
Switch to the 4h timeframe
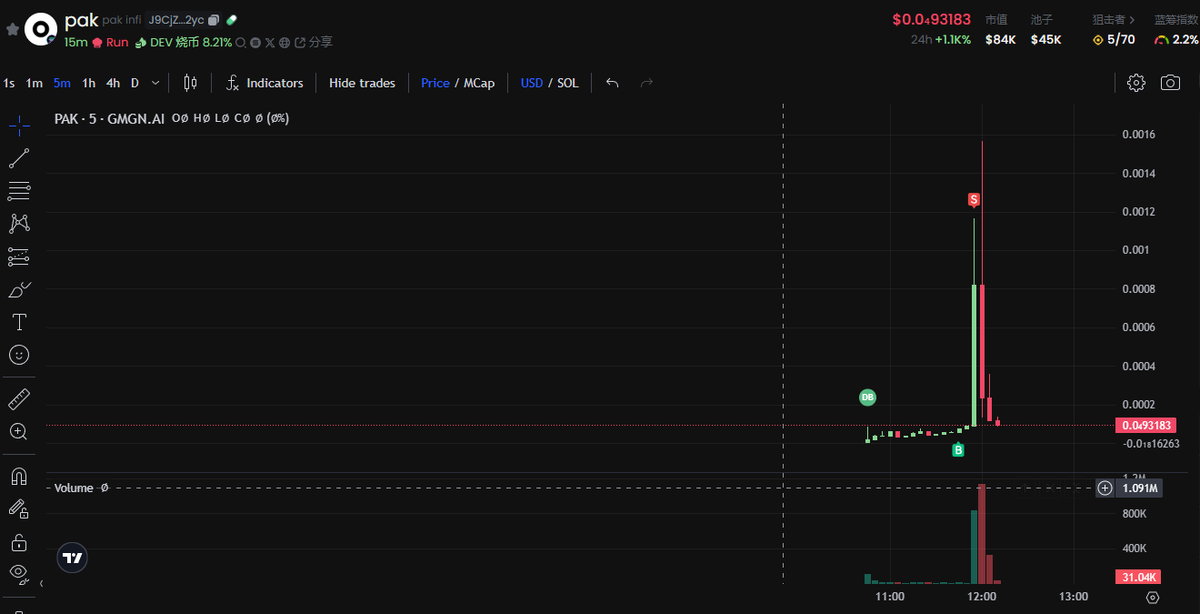[113, 83]
